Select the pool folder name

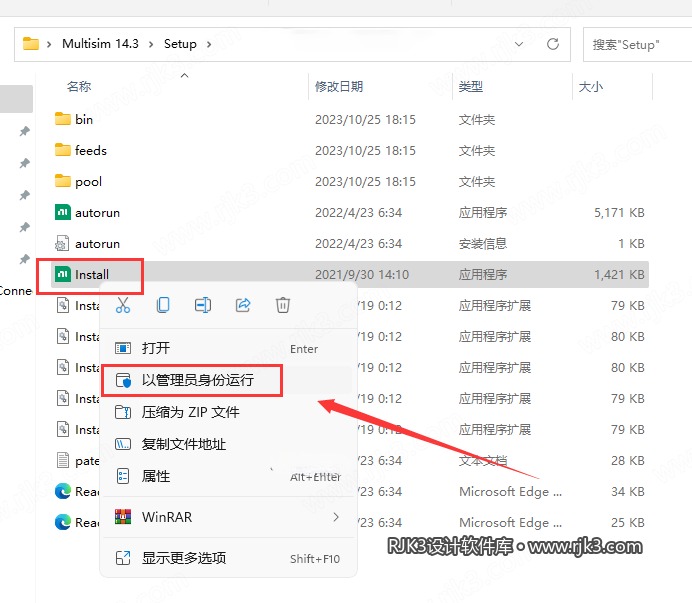point(88,181)
